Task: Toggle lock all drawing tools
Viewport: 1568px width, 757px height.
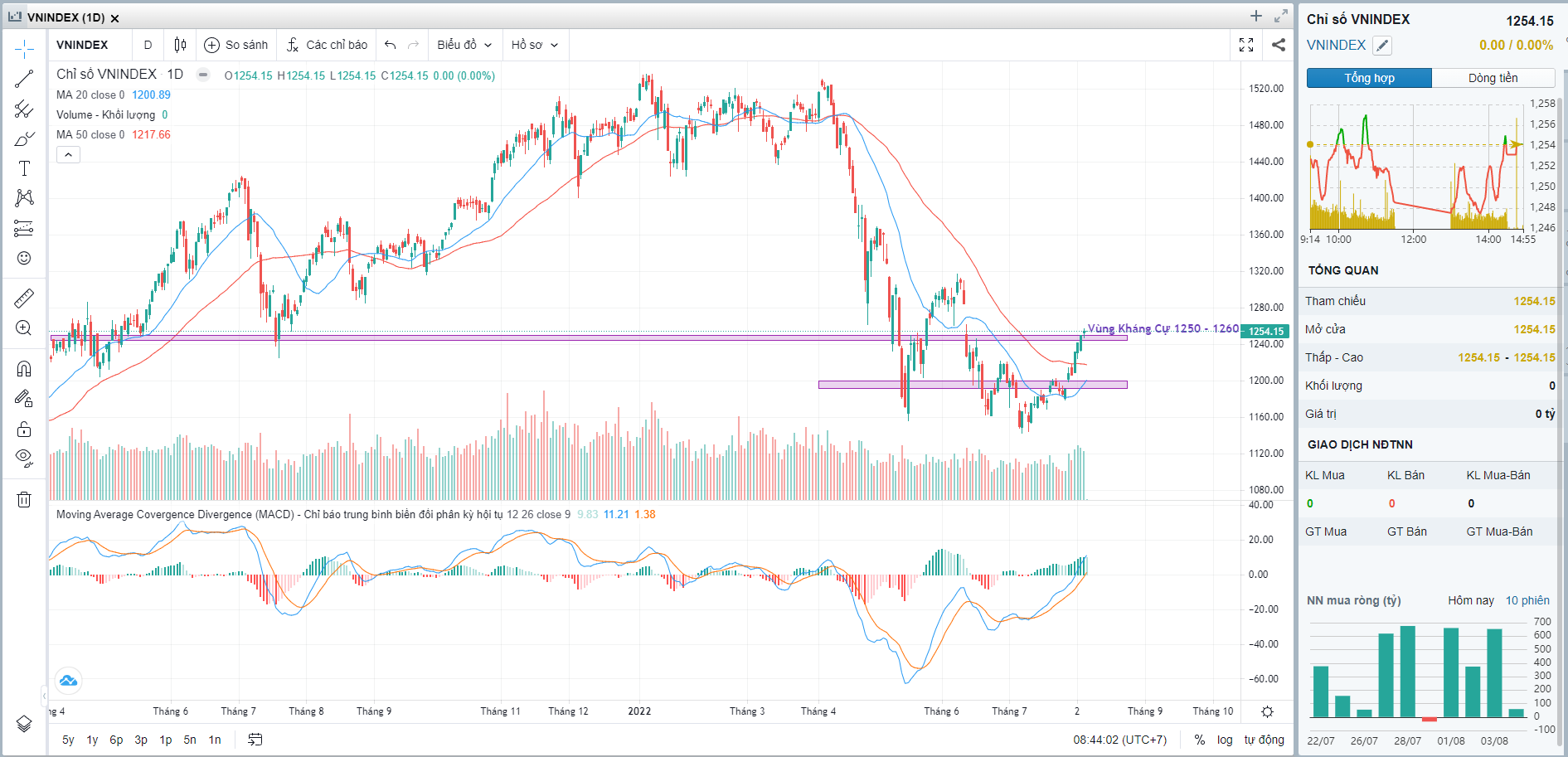Action: click(24, 428)
